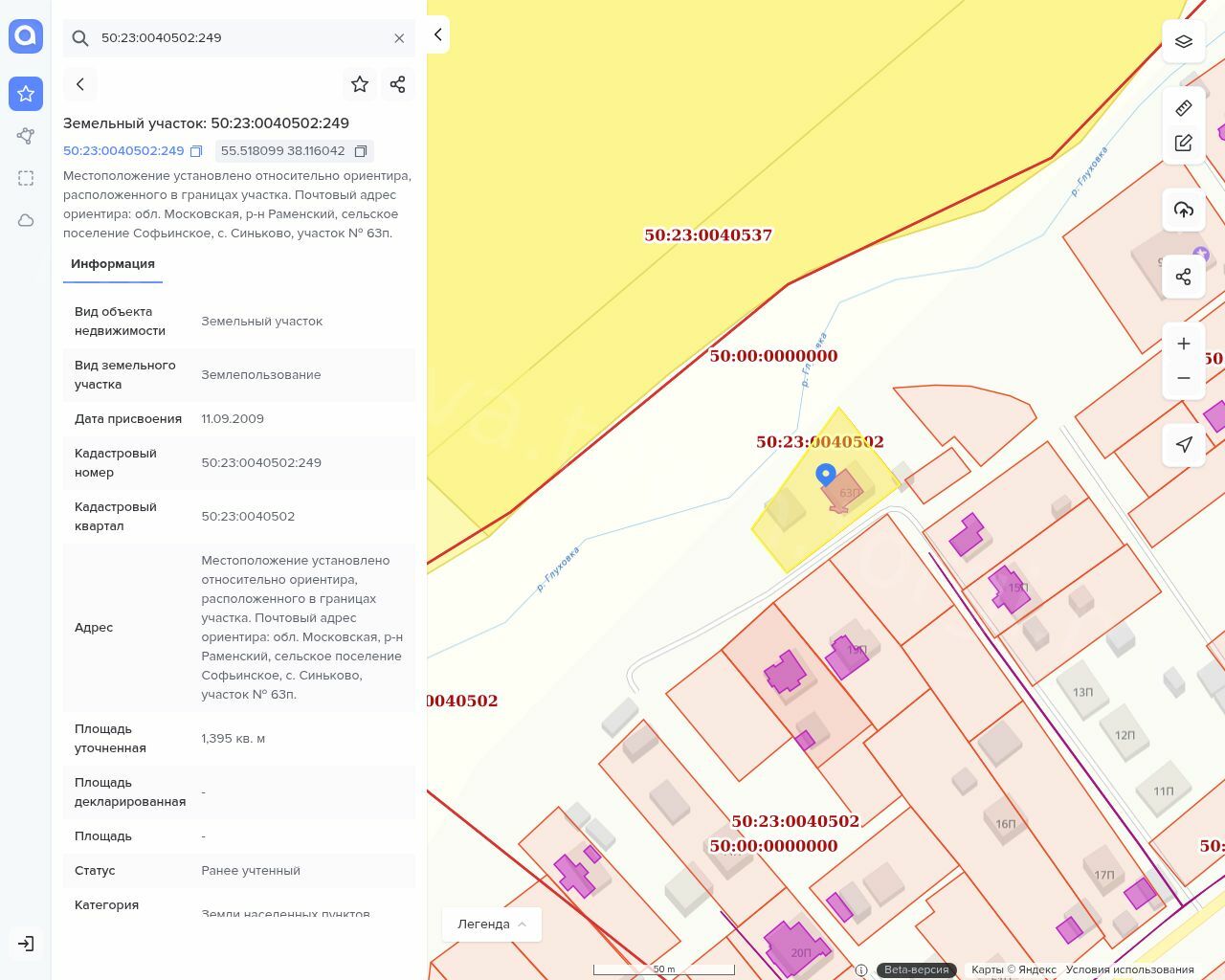Screen dimensions: 1225x980
Task: Zoom in on the map
Action: 1184,344
